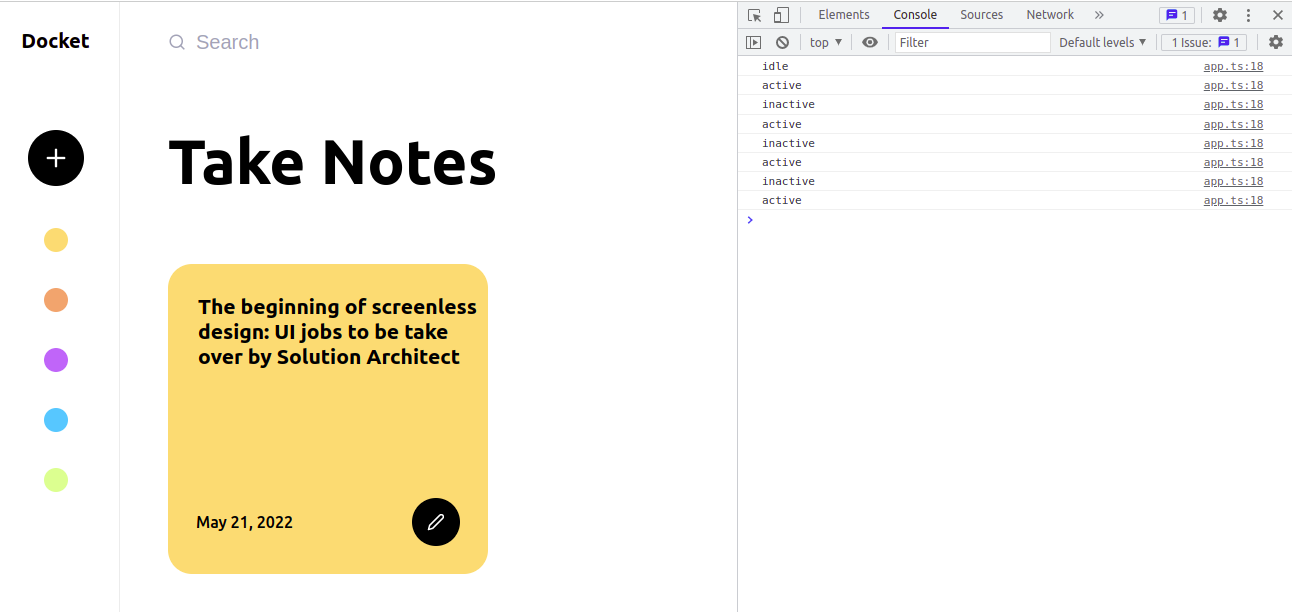Open the DevTools three-dot customize menu
Image resolution: width=1292 pixels, height=612 pixels.
tap(1248, 15)
